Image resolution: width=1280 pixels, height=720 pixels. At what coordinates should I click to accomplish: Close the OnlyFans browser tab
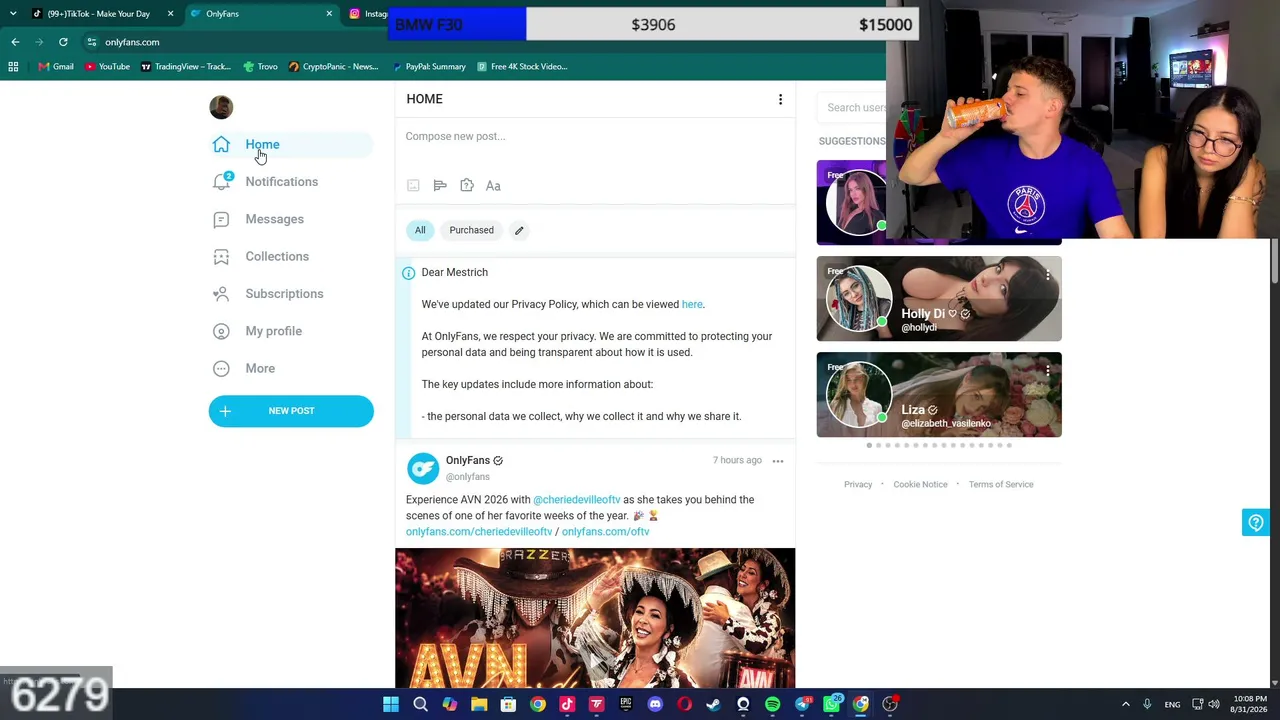coord(329,14)
